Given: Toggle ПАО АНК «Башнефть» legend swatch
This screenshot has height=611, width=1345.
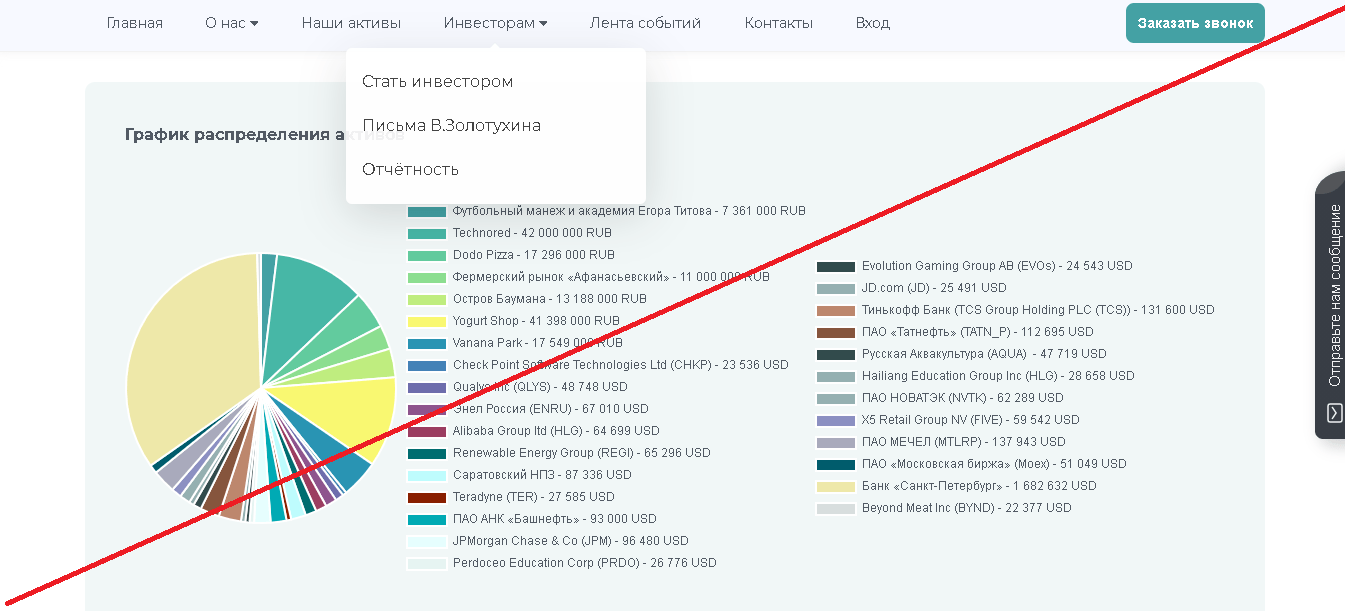Looking at the screenshot, I should pyautogui.click(x=427, y=519).
